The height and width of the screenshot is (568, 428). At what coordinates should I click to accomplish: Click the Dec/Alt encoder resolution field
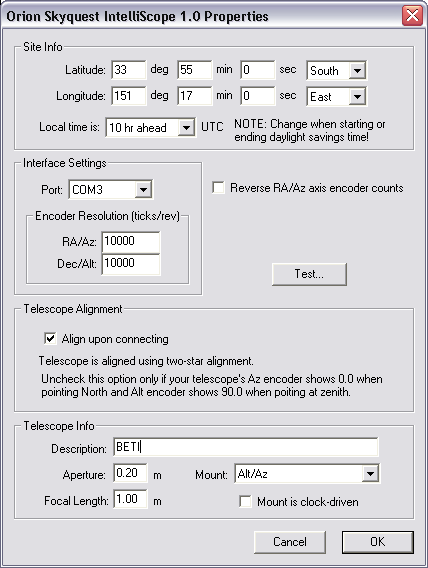(131, 264)
